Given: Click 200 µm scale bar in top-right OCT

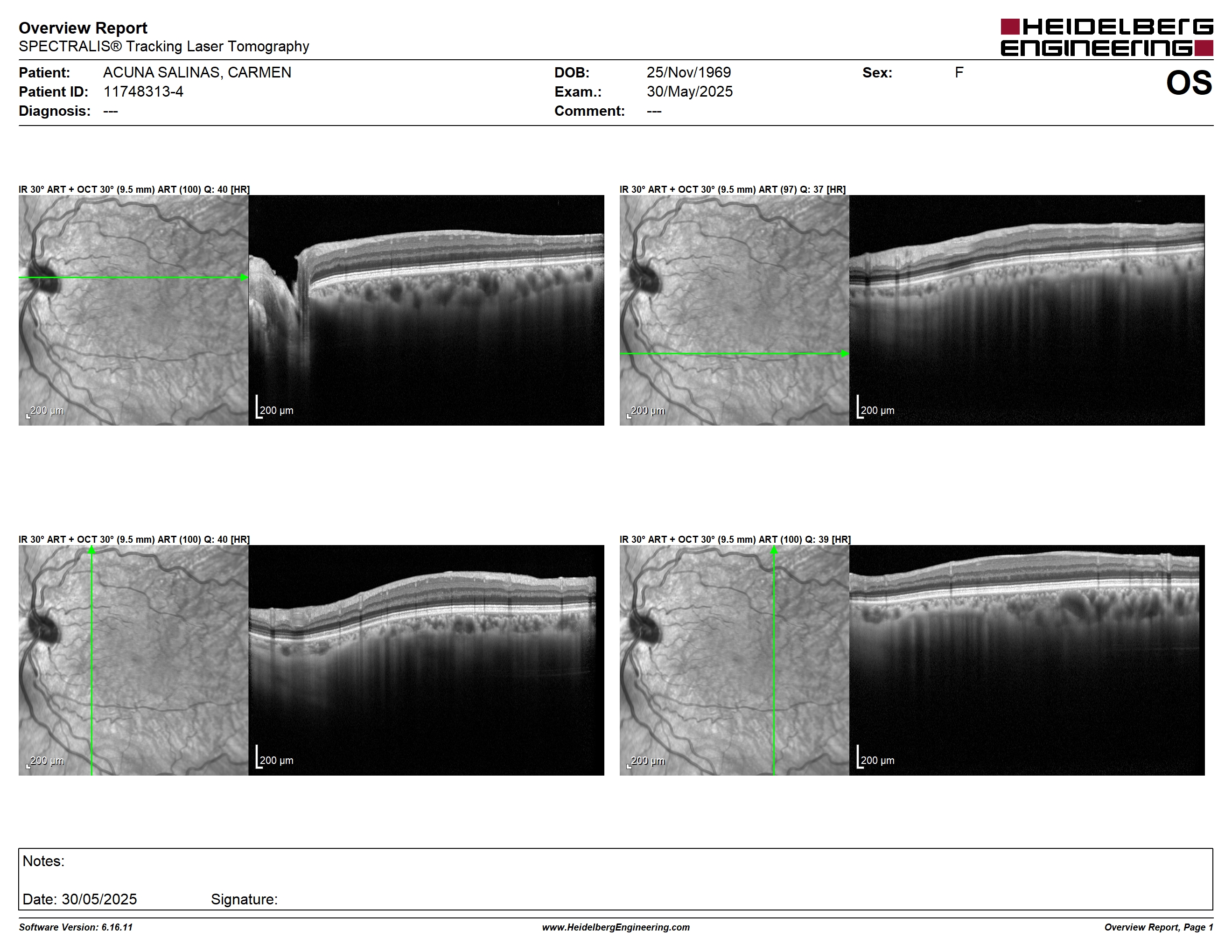Looking at the screenshot, I should [875, 407].
